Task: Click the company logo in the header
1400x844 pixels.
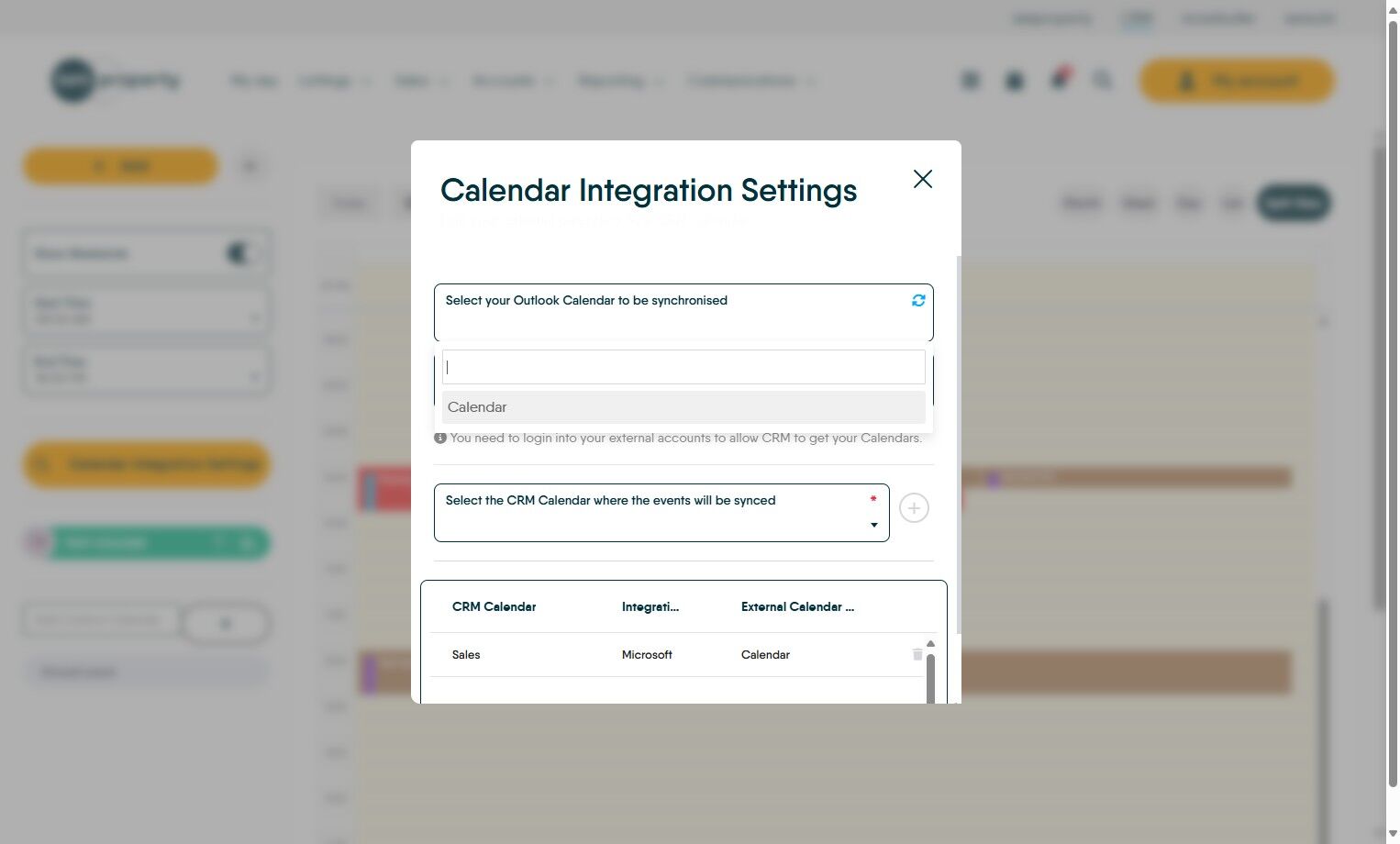Action: (x=115, y=81)
